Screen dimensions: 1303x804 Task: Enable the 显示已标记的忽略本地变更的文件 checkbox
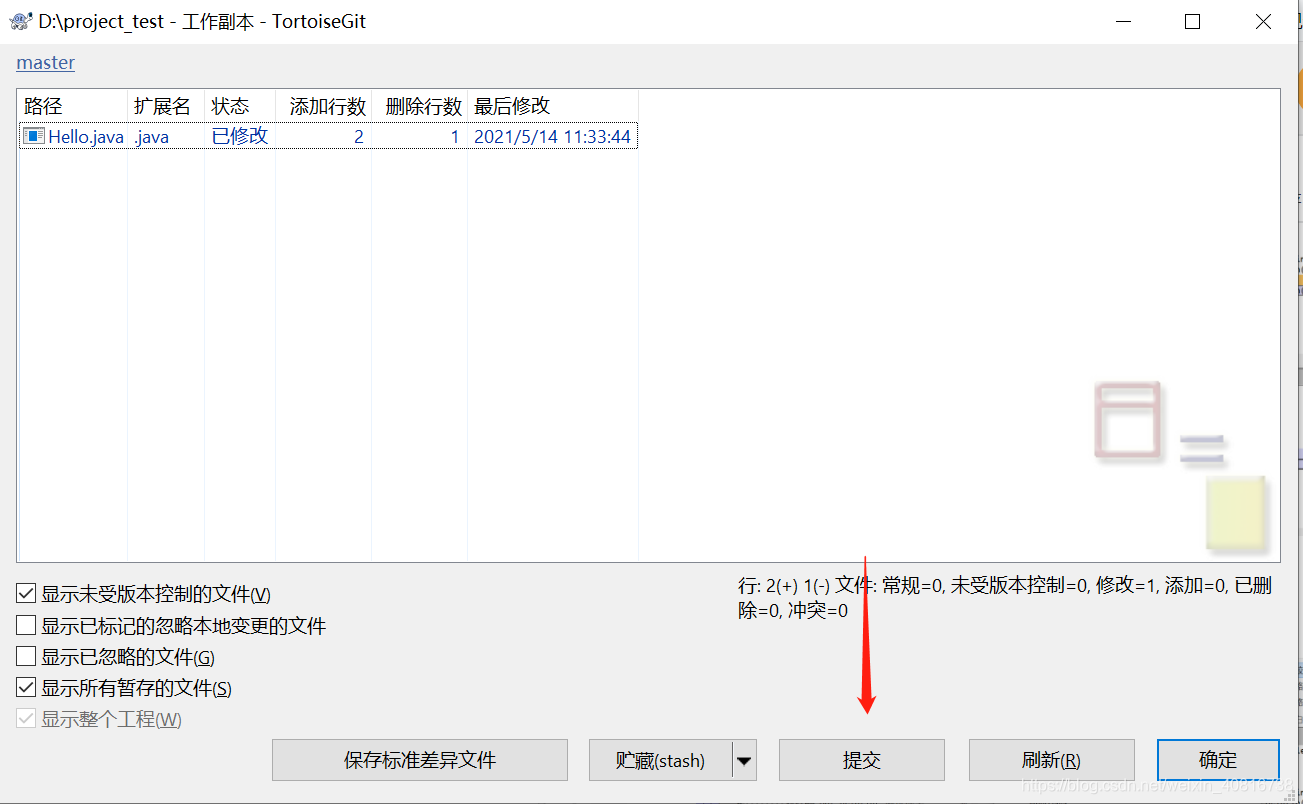click(26, 624)
